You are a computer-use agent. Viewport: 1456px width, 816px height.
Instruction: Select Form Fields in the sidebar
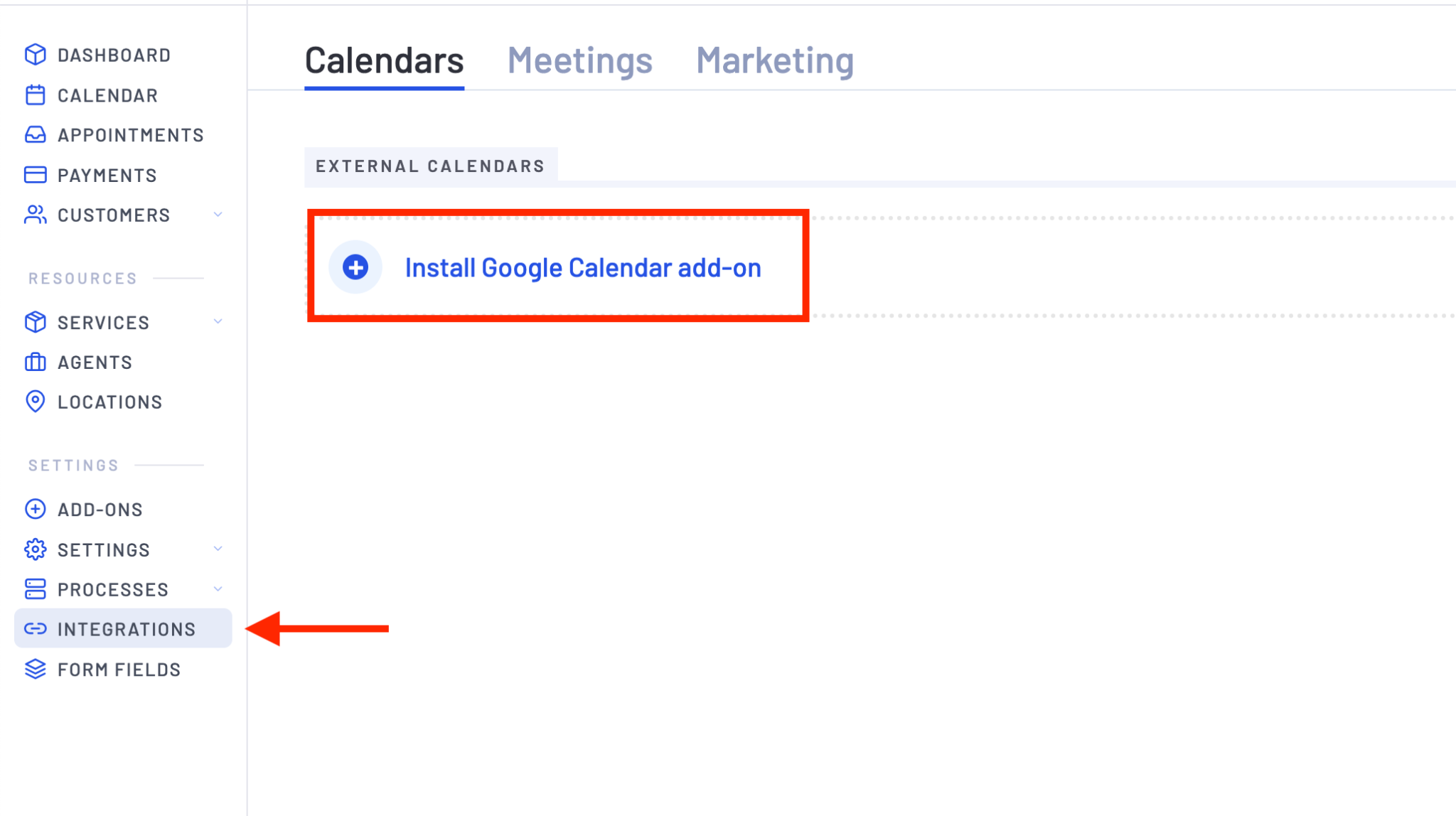[119, 668]
